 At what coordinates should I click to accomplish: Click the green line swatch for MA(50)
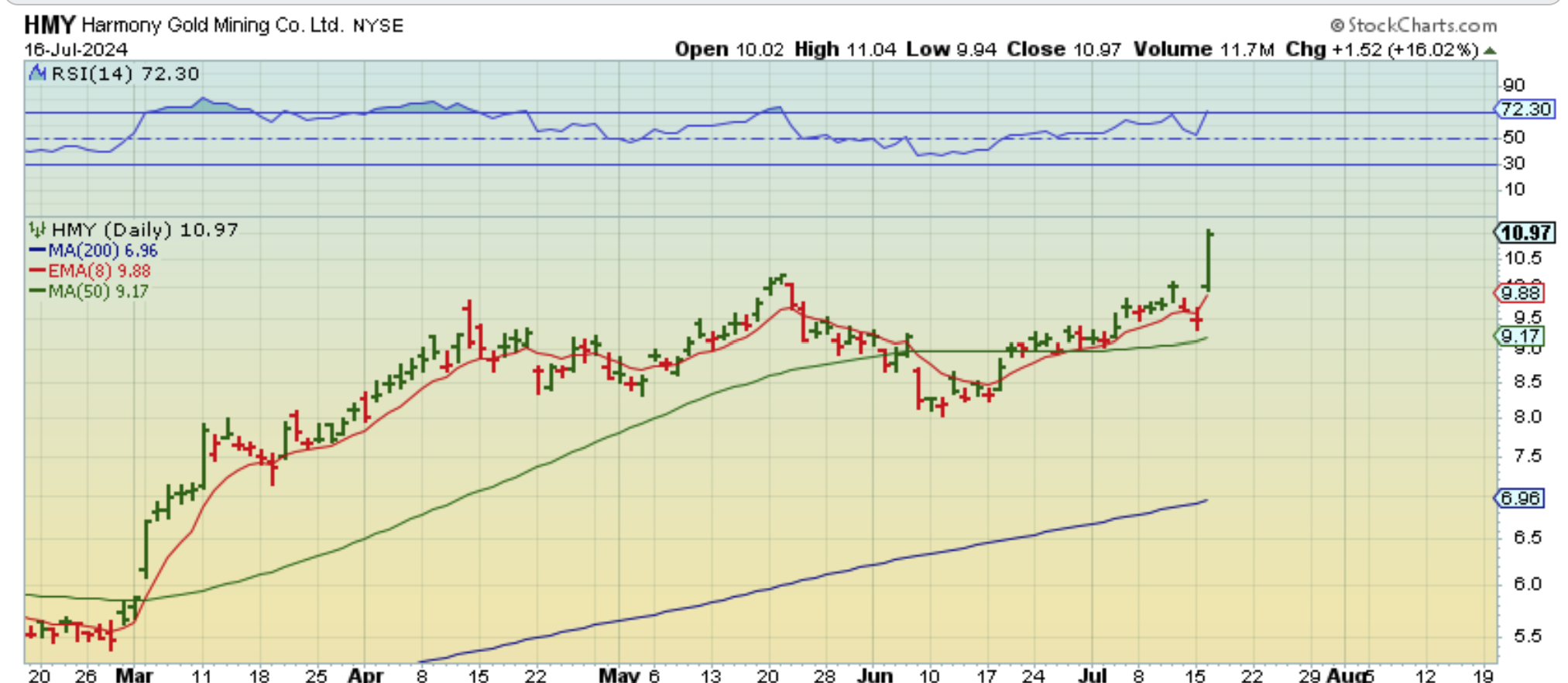(x=37, y=291)
